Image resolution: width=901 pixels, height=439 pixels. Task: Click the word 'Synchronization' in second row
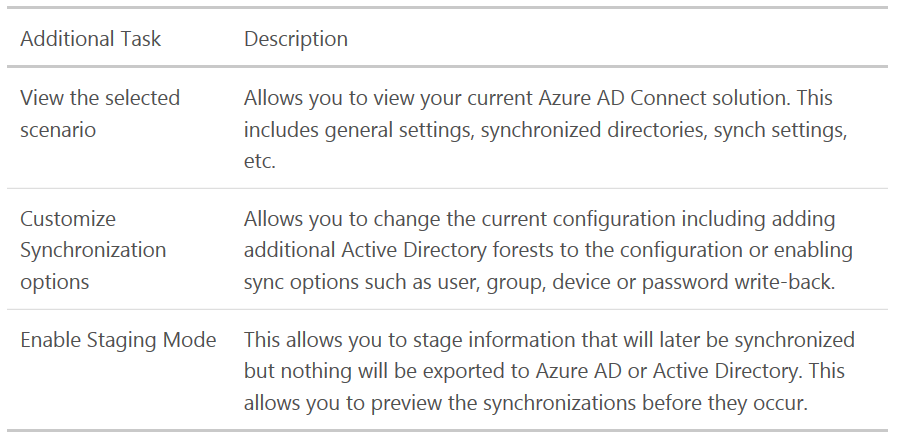coord(93,251)
